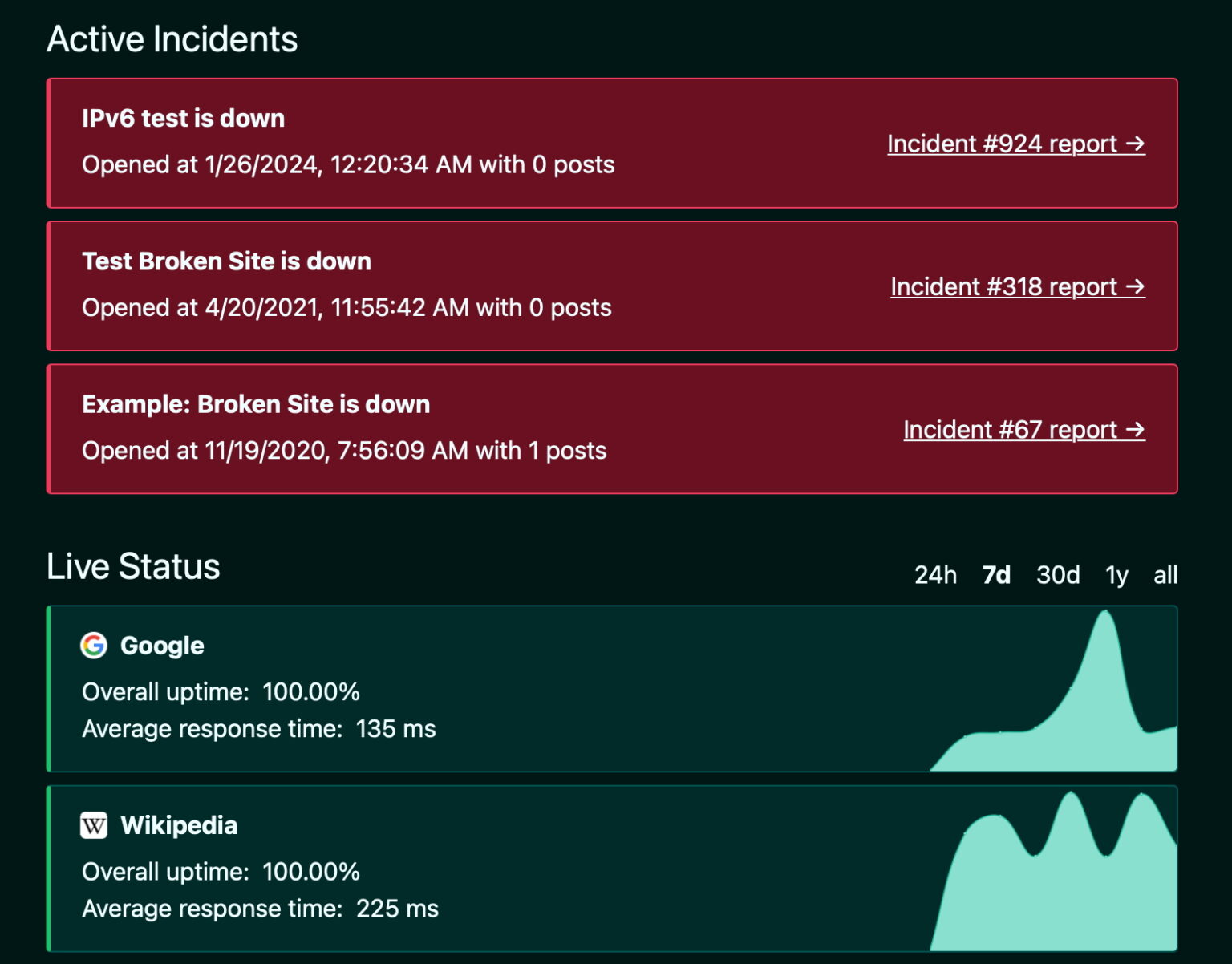Open the Google site name
The height and width of the screenshot is (964, 1232).
click(x=162, y=646)
